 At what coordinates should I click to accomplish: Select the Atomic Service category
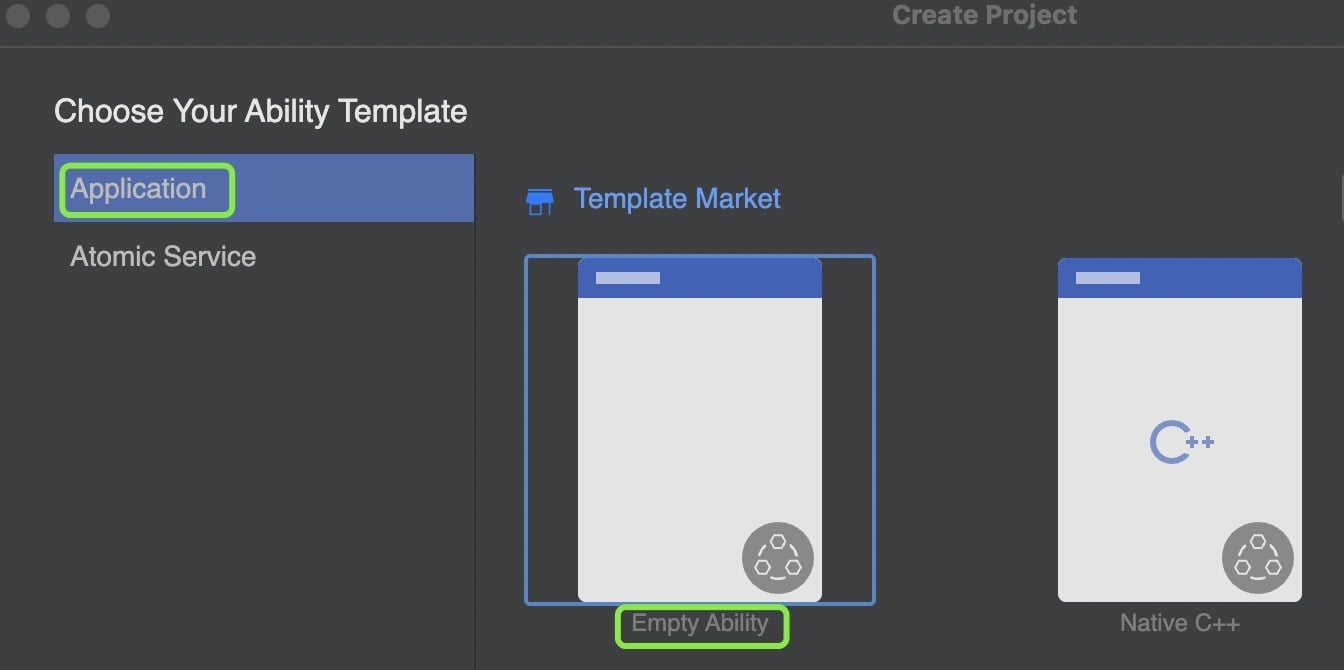coord(163,257)
